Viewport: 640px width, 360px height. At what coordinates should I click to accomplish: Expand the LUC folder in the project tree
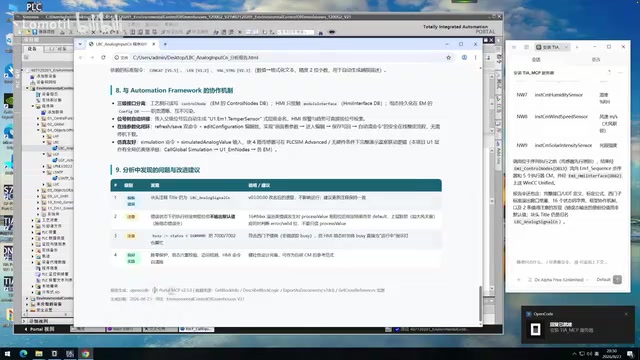point(44,184)
